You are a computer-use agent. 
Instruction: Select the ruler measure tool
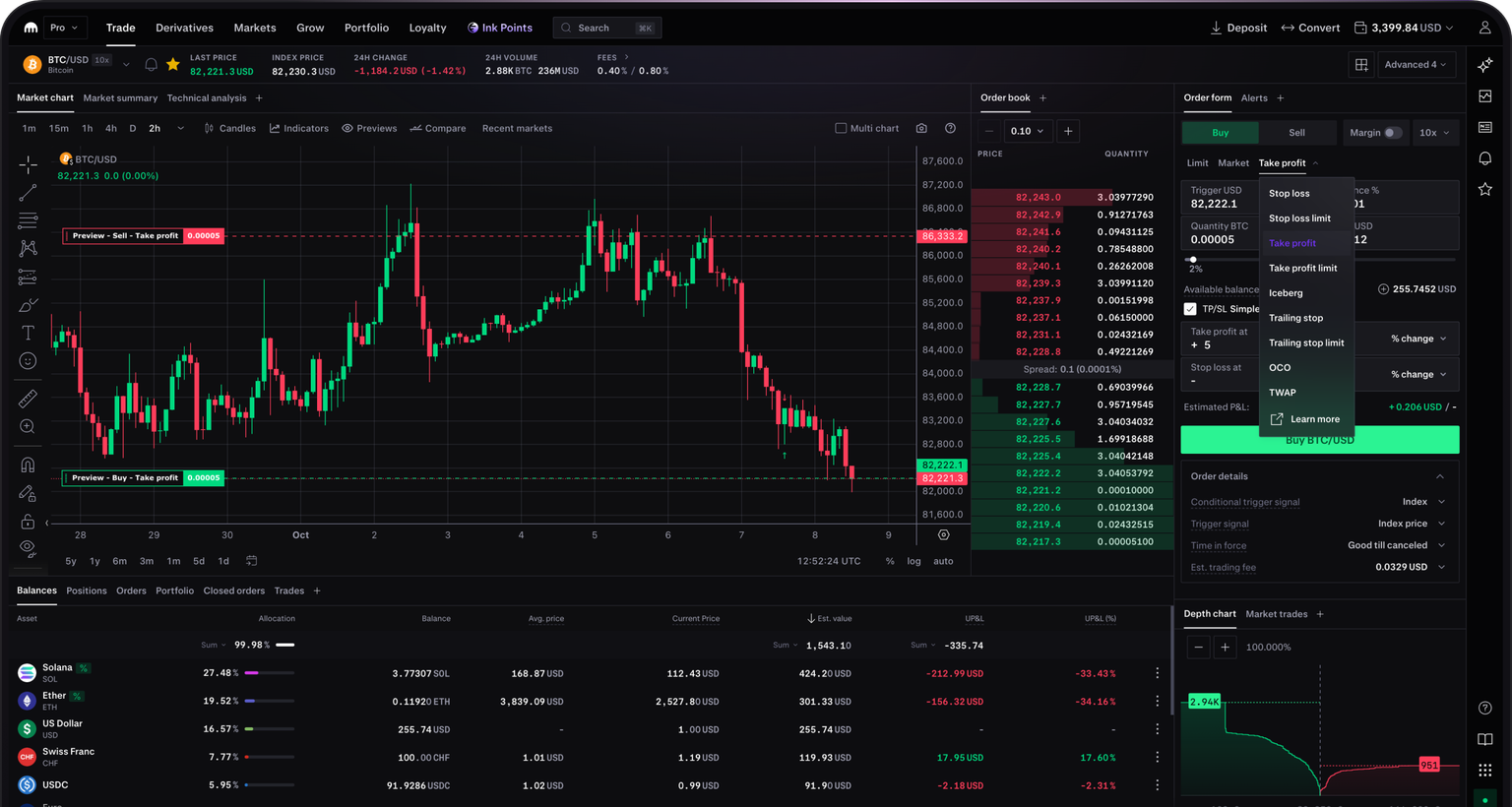coord(28,399)
